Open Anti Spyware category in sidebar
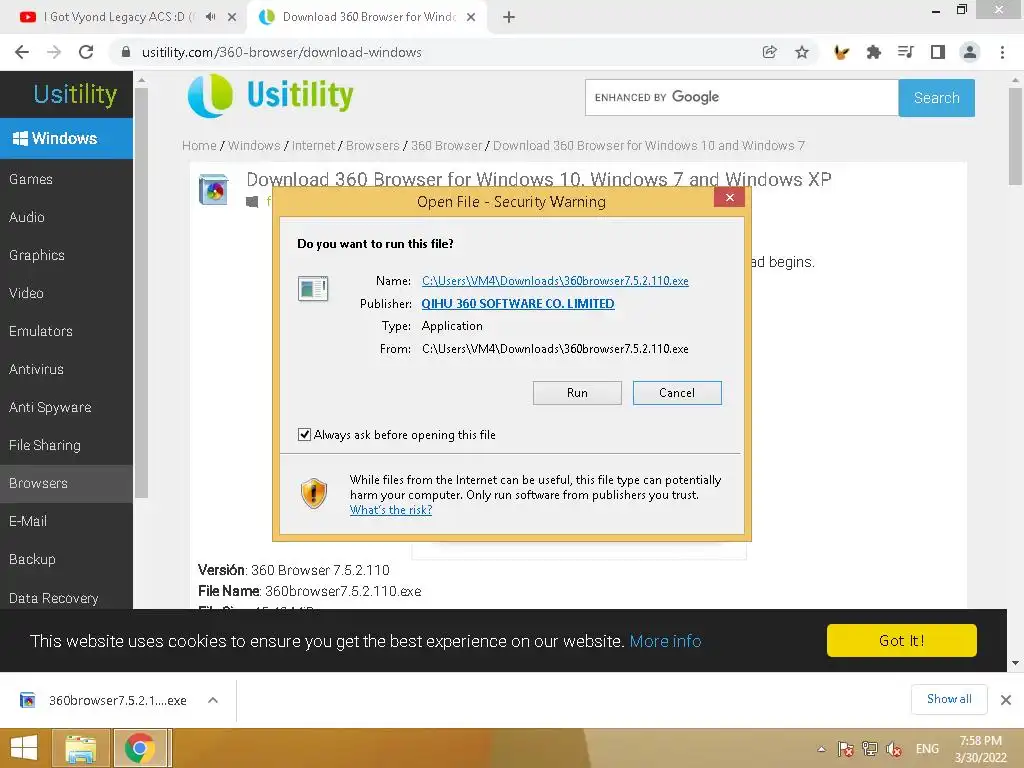This screenshot has width=1024, height=768. 66,407
